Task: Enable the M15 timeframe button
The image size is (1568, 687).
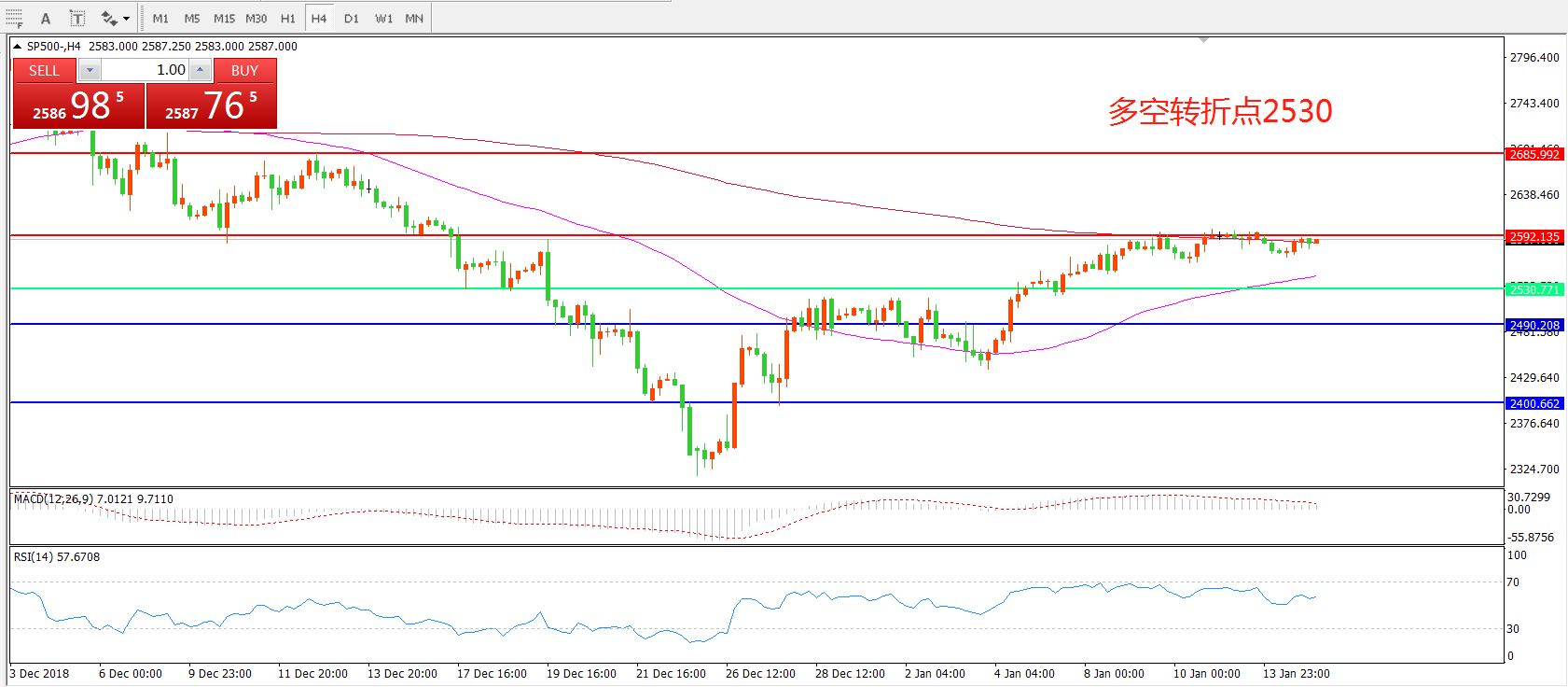Action: [x=224, y=18]
